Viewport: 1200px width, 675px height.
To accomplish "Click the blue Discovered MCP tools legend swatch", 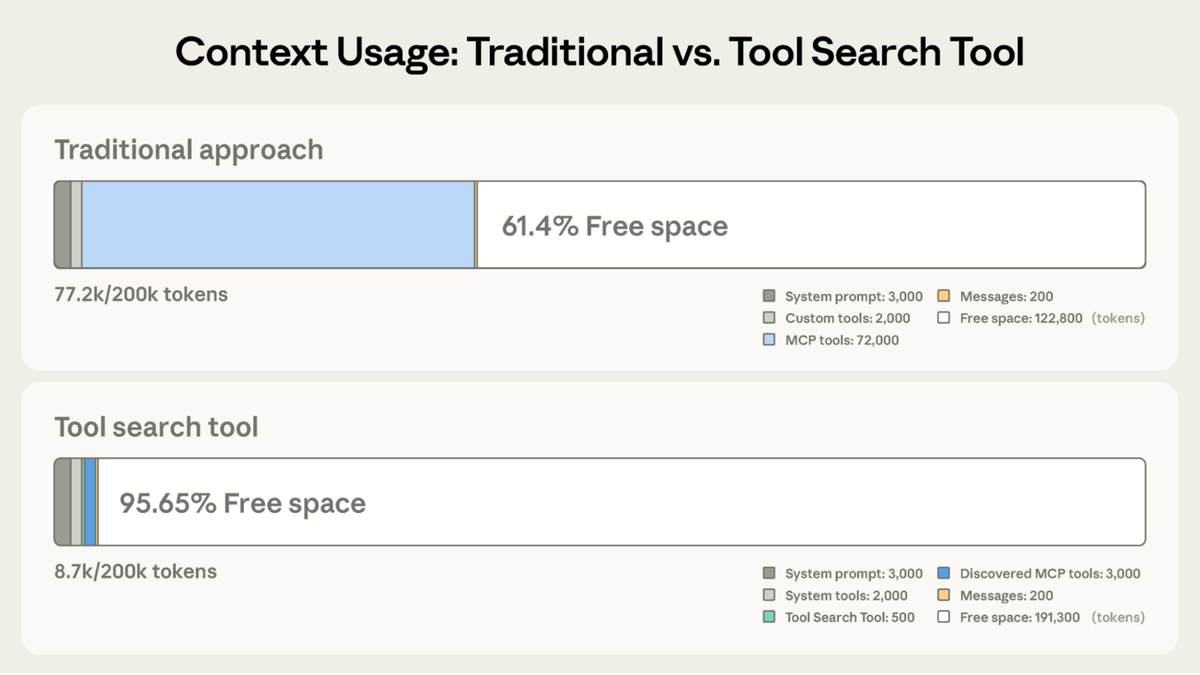I will (x=943, y=574).
